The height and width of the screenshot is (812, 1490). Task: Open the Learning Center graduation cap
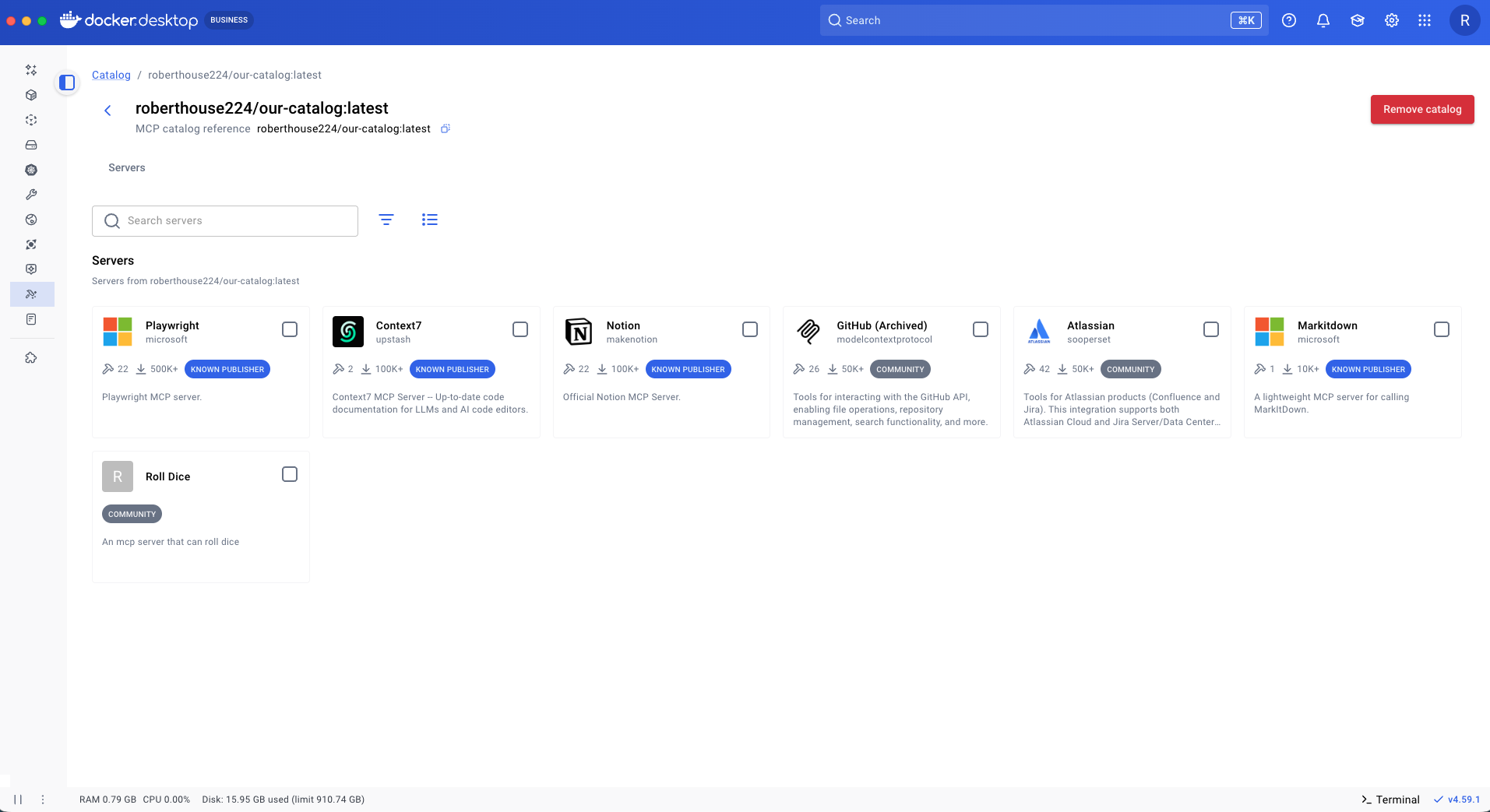tap(1358, 21)
